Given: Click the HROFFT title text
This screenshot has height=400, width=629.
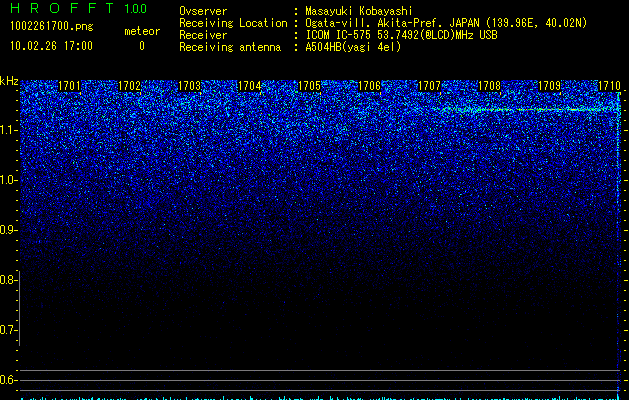Looking at the screenshot, I should tap(62, 8).
